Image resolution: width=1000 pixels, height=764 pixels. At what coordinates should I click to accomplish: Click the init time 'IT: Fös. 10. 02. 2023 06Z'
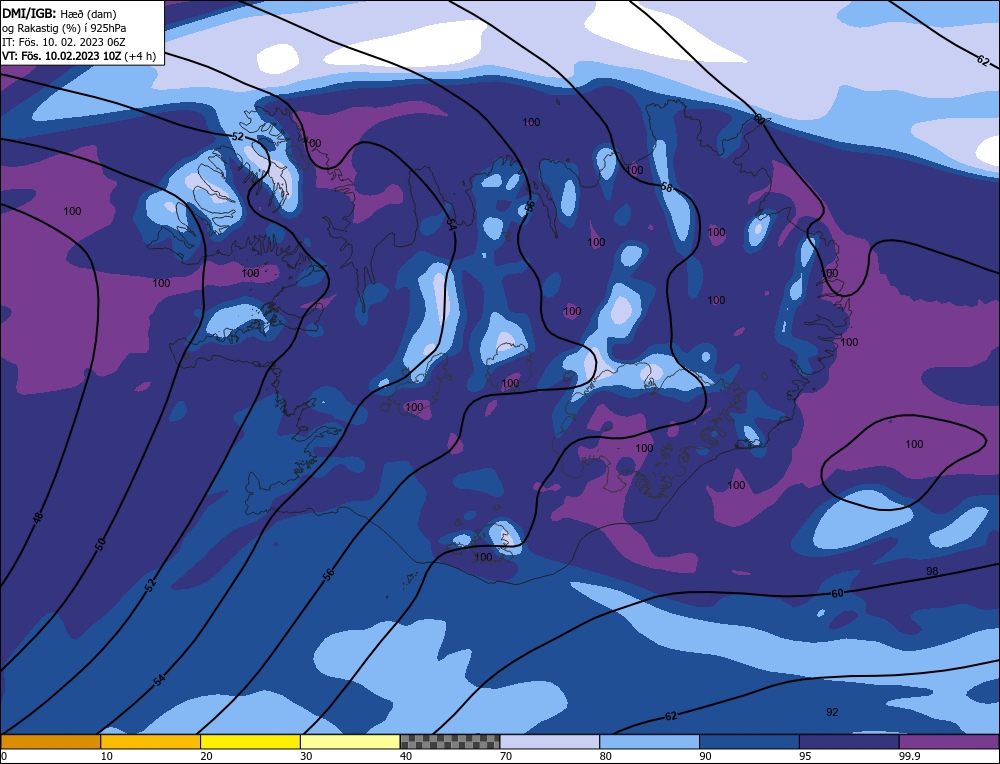tap(64, 42)
